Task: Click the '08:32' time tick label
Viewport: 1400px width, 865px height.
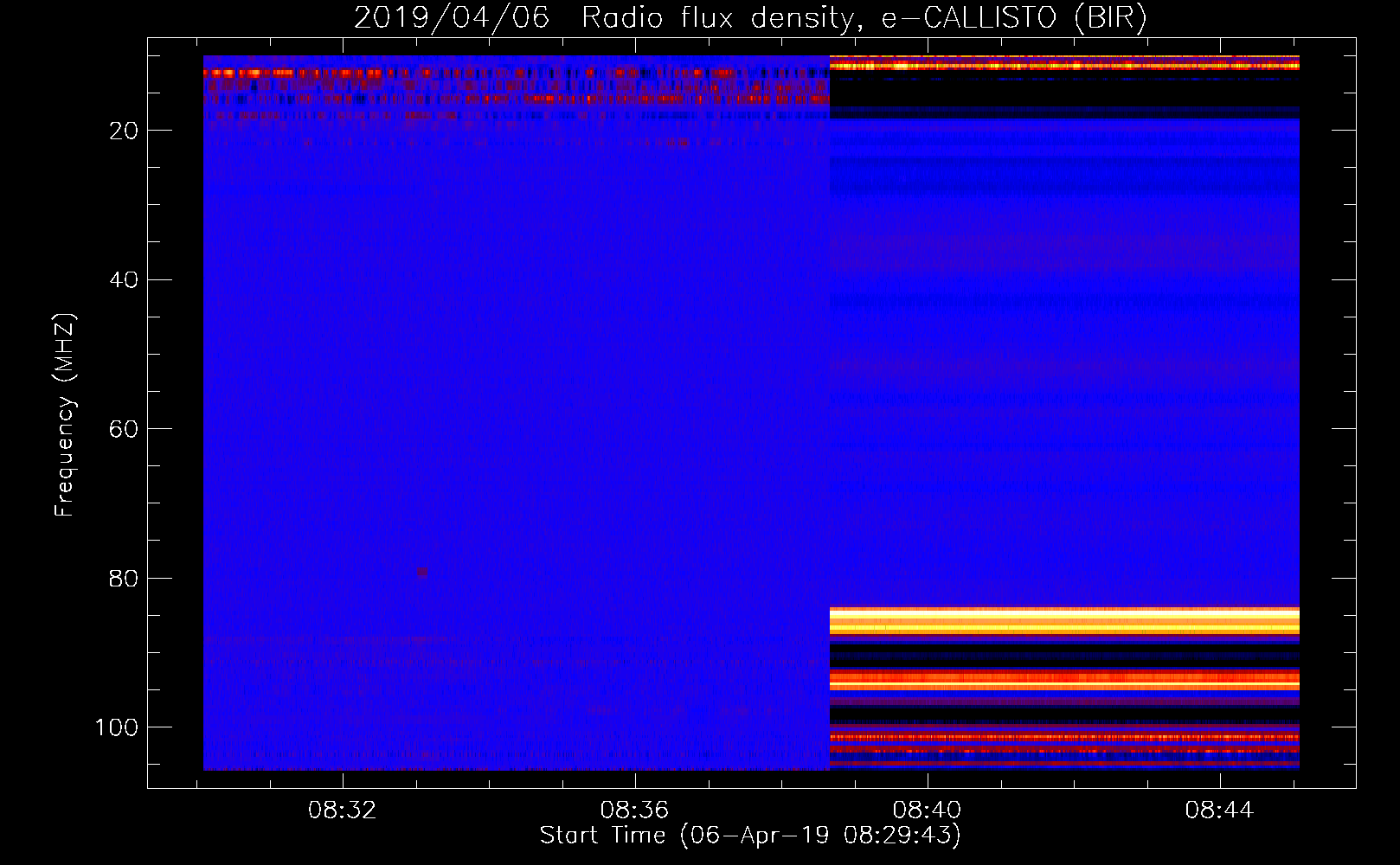Action: pos(343,811)
